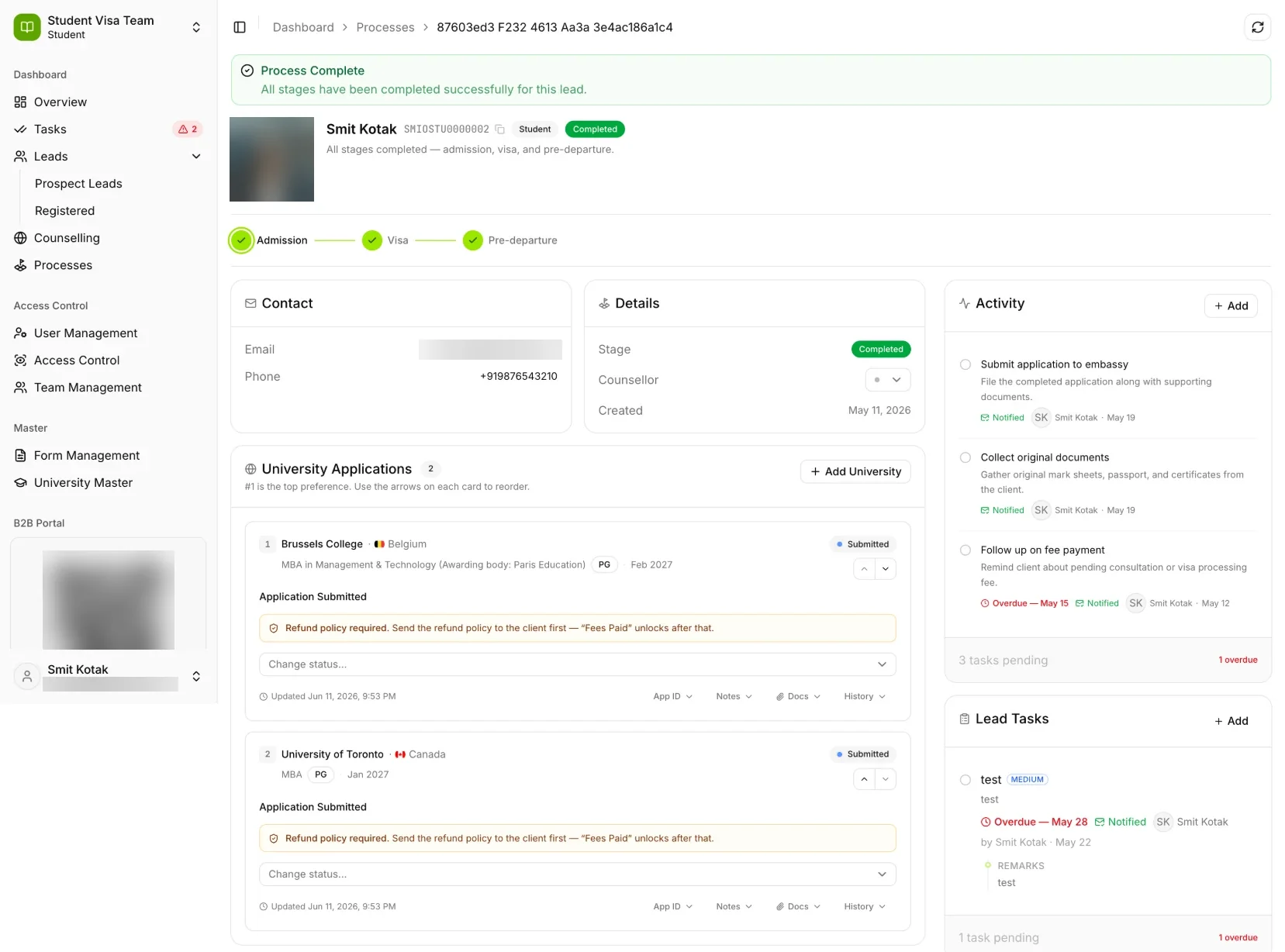Copy the lead ID SMIOSTU0000002
This screenshot has height=952, width=1285.
coord(500,129)
